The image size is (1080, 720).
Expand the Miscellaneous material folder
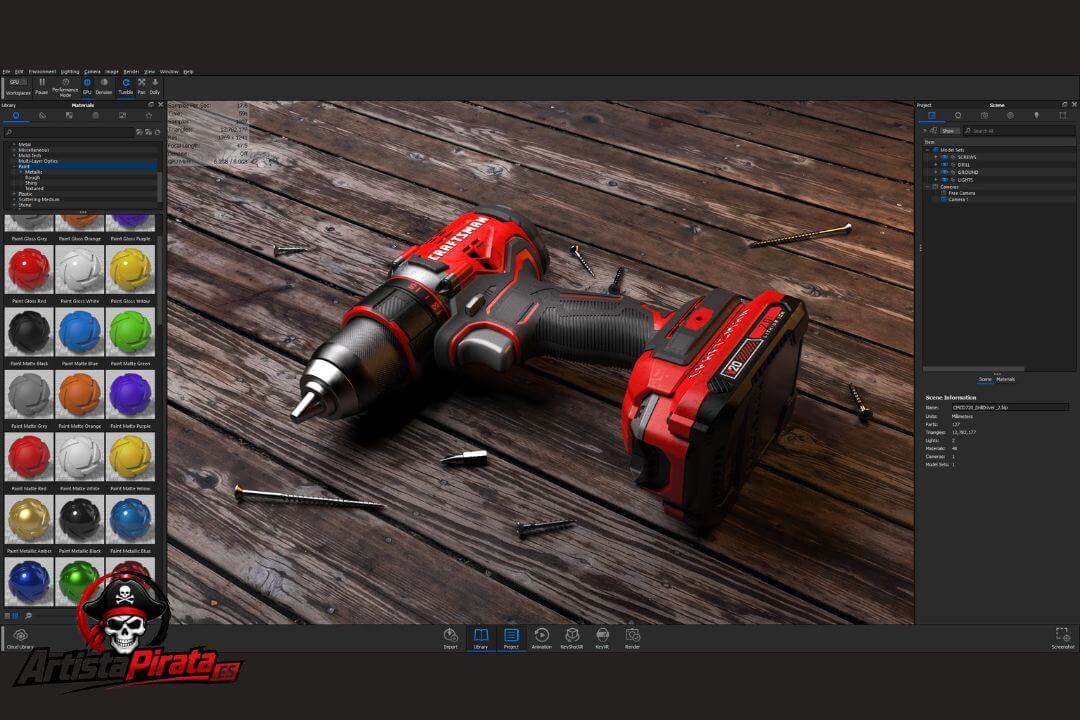[x=14, y=150]
